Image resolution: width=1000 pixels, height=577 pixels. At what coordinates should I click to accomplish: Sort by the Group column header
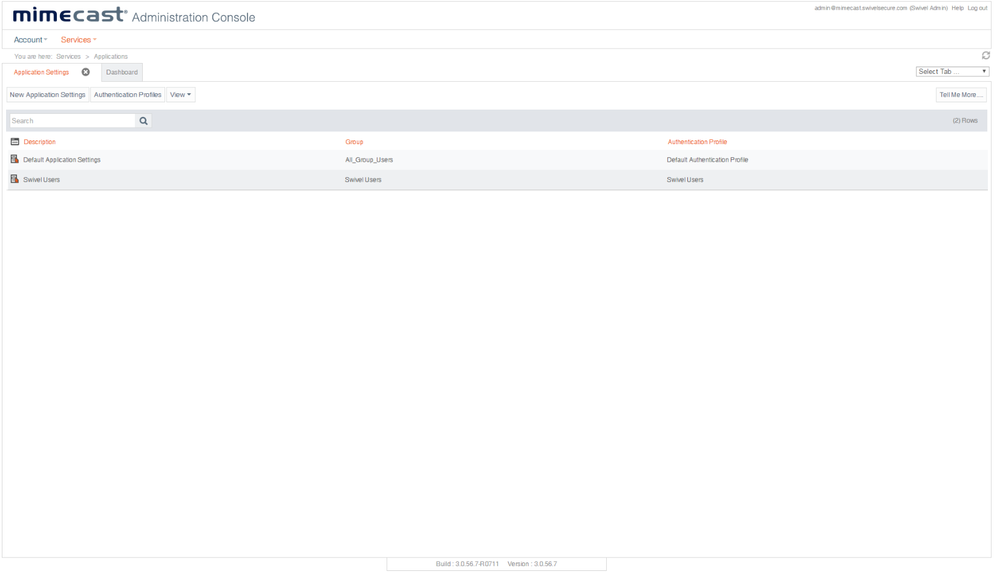pyautogui.click(x=352, y=142)
